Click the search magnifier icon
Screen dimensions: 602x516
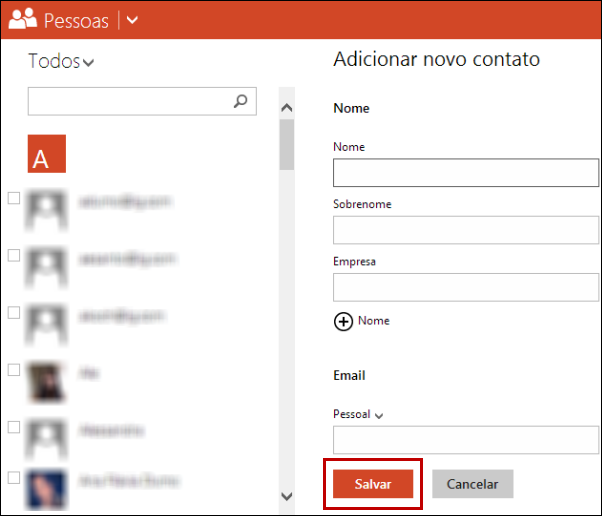[x=240, y=100]
